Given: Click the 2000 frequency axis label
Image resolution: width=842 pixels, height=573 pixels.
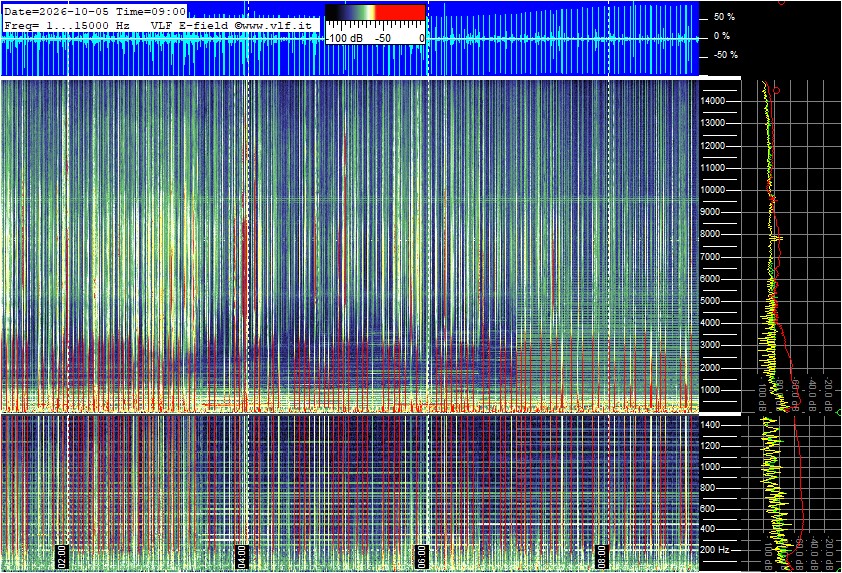Looking at the screenshot, I should pos(711,368).
